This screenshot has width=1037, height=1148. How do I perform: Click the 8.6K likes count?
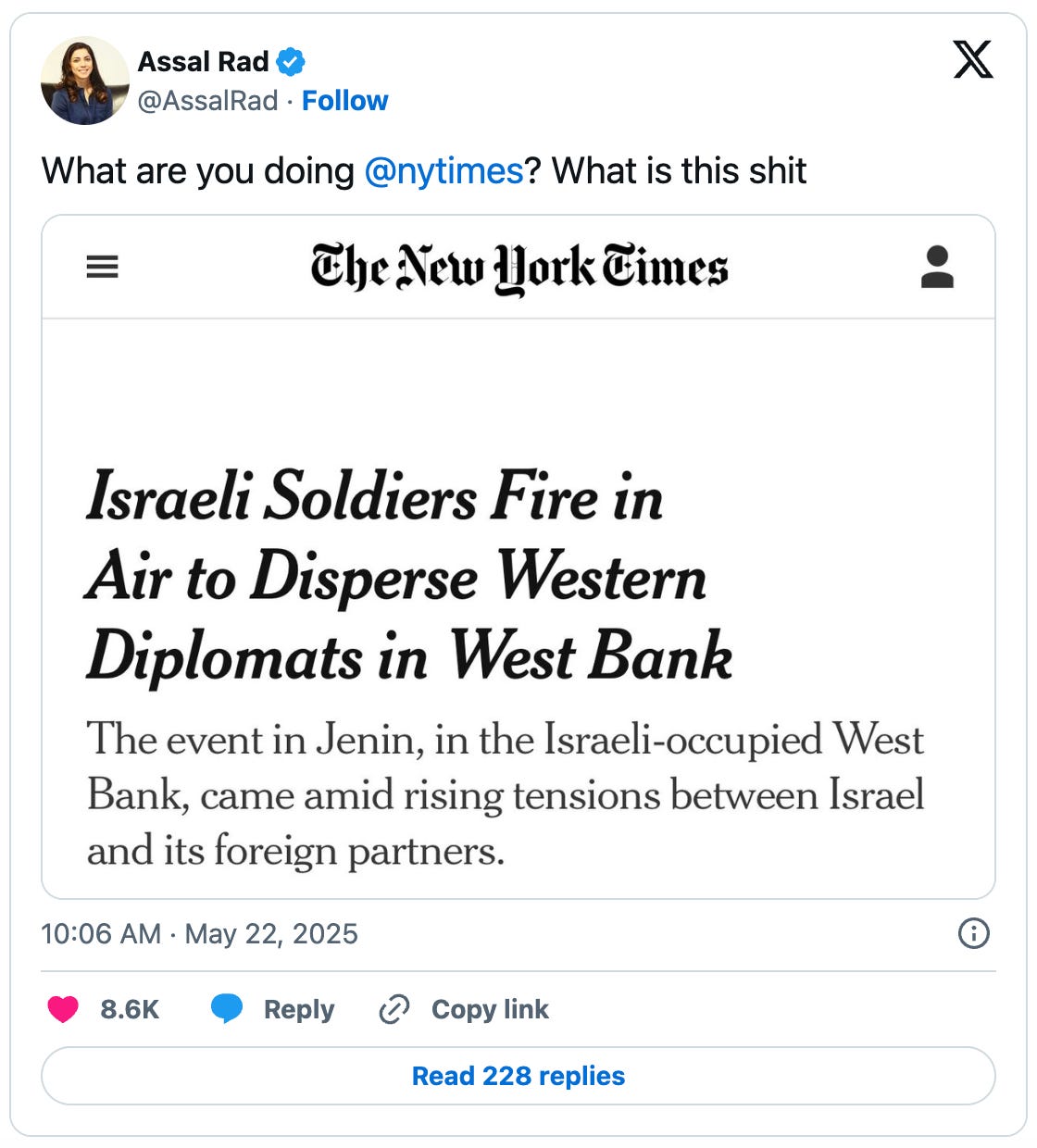point(130,1009)
